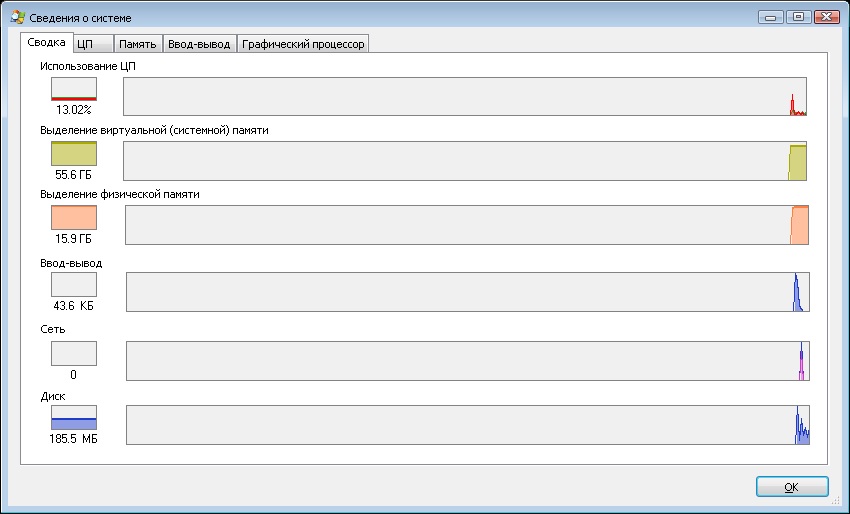
Task: Open the Графический процессор tab
Action: tap(304, 44)
